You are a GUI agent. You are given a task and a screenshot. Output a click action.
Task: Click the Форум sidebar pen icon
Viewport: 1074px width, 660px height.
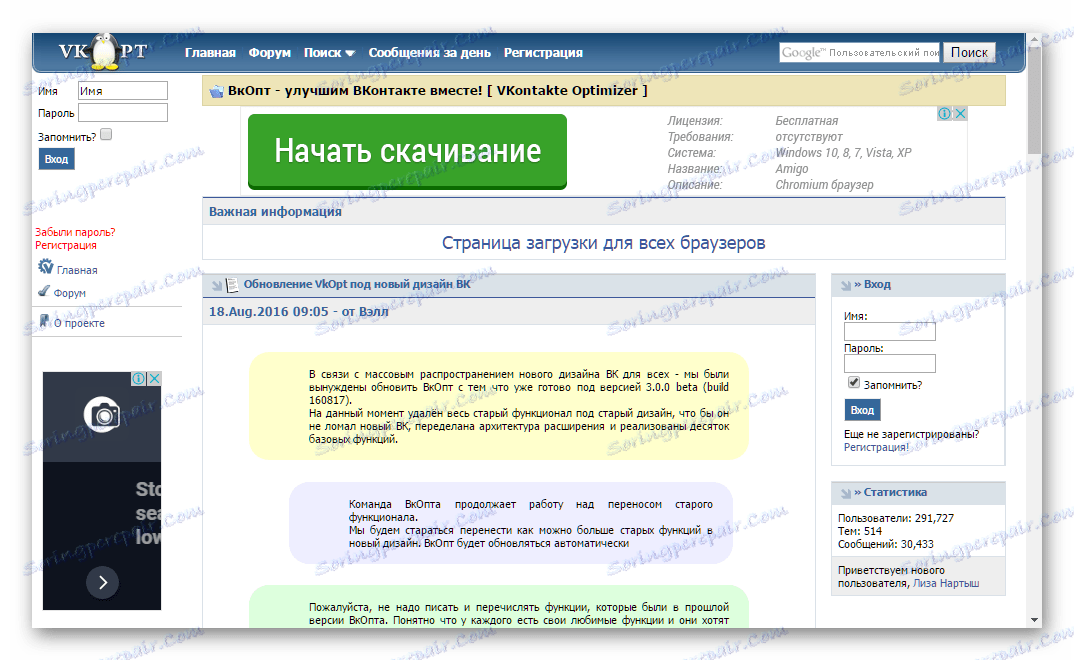(44, 291)
